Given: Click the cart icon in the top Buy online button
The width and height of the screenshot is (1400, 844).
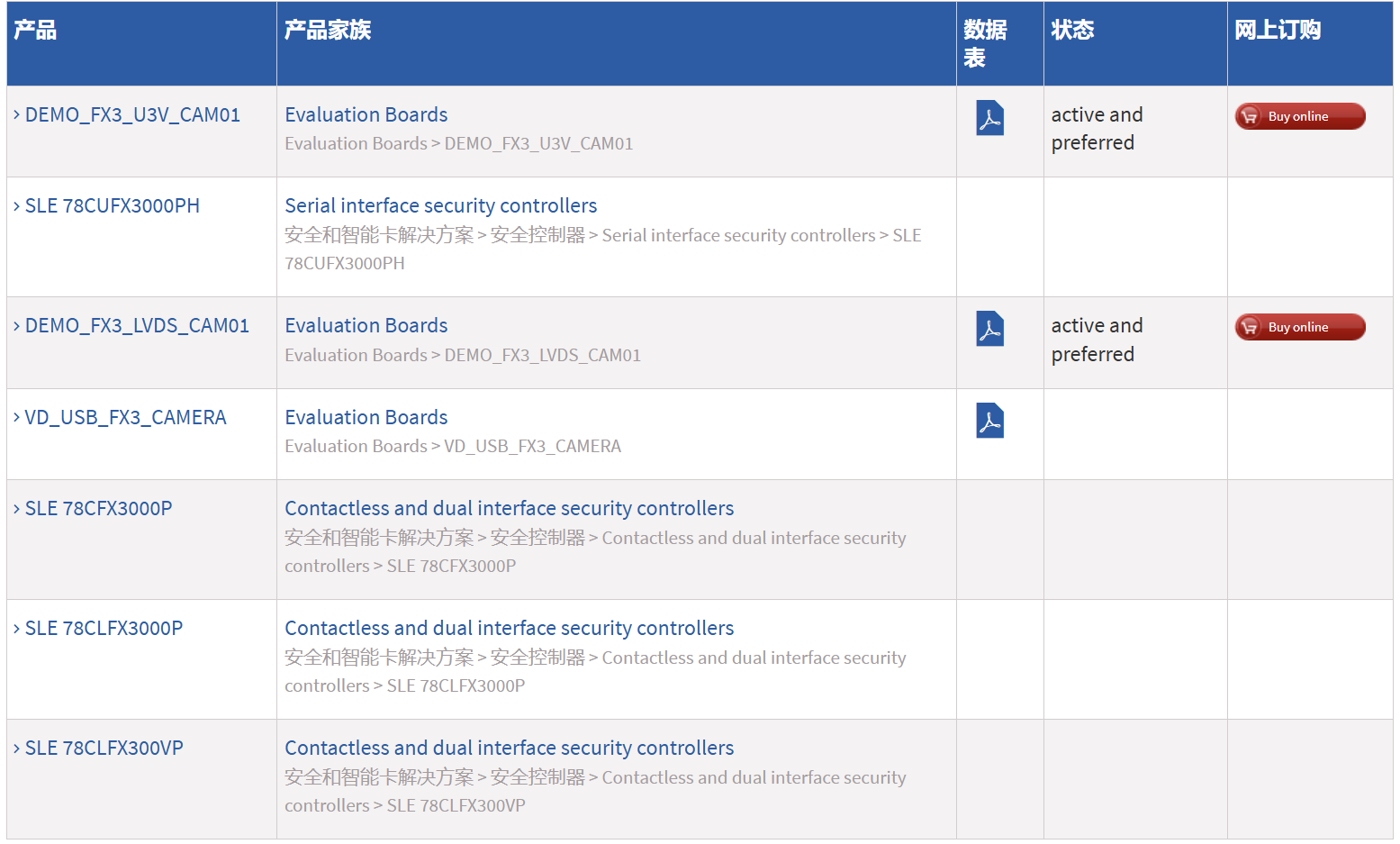Looking at the screenshot, I should [1250, 116].
